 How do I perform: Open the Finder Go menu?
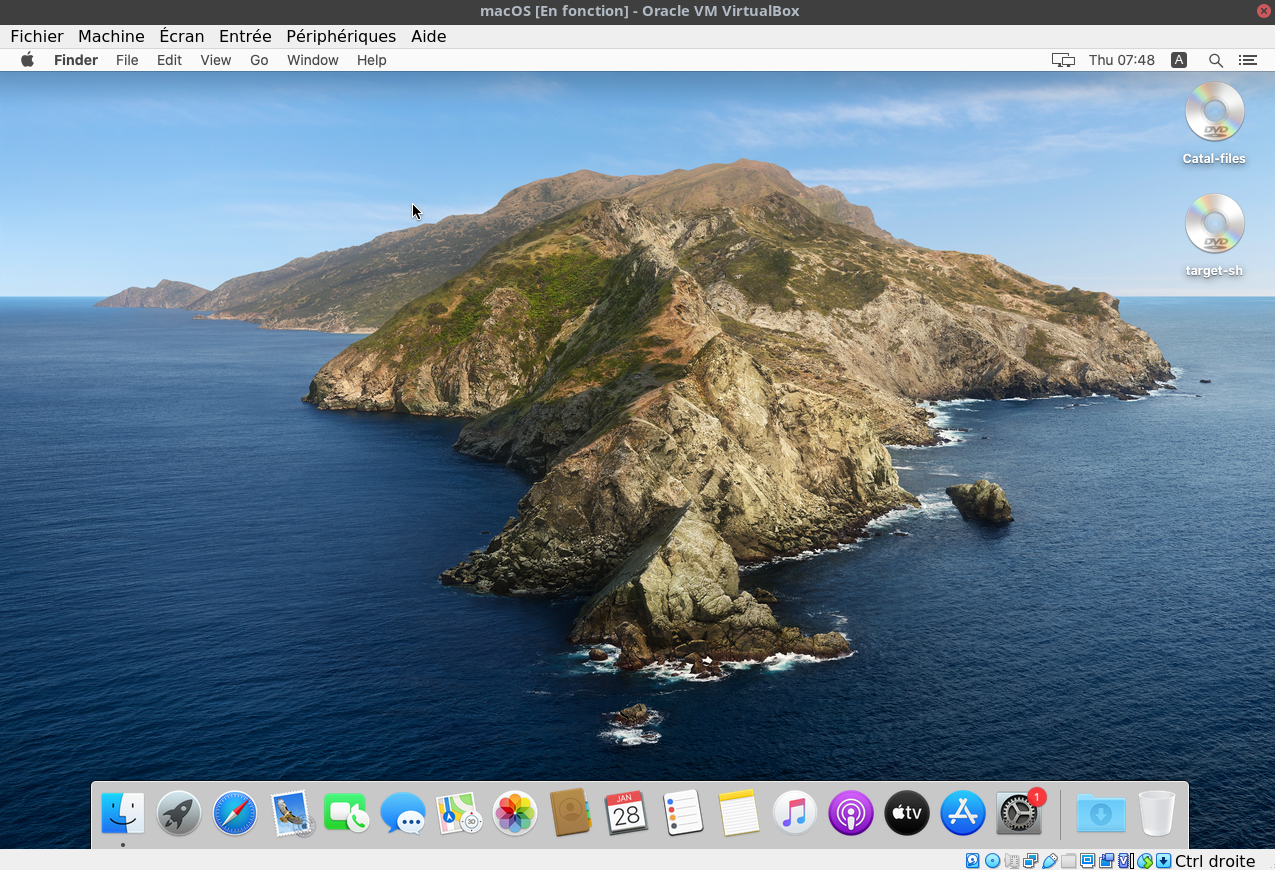point(259,60)
